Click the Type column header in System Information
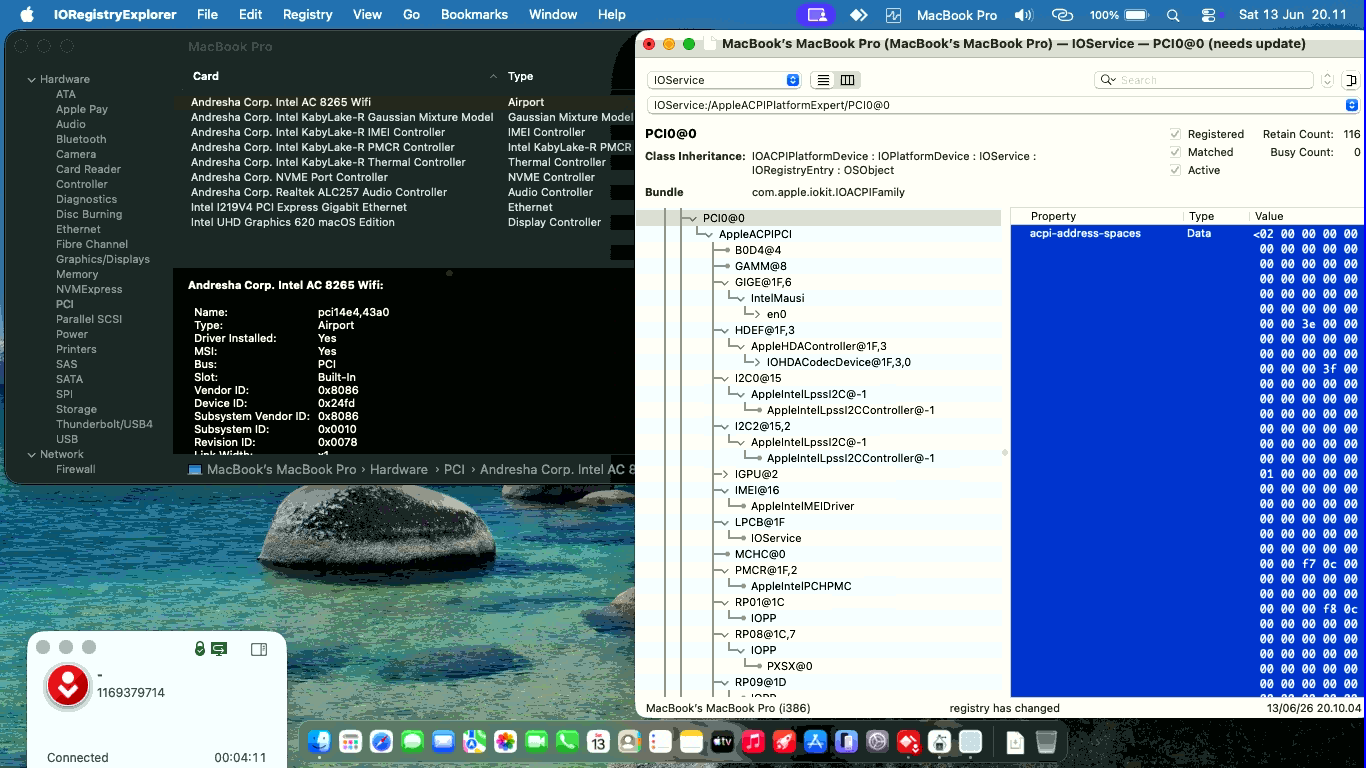Viewport: 1366px width, 768px height. (520, 76)
